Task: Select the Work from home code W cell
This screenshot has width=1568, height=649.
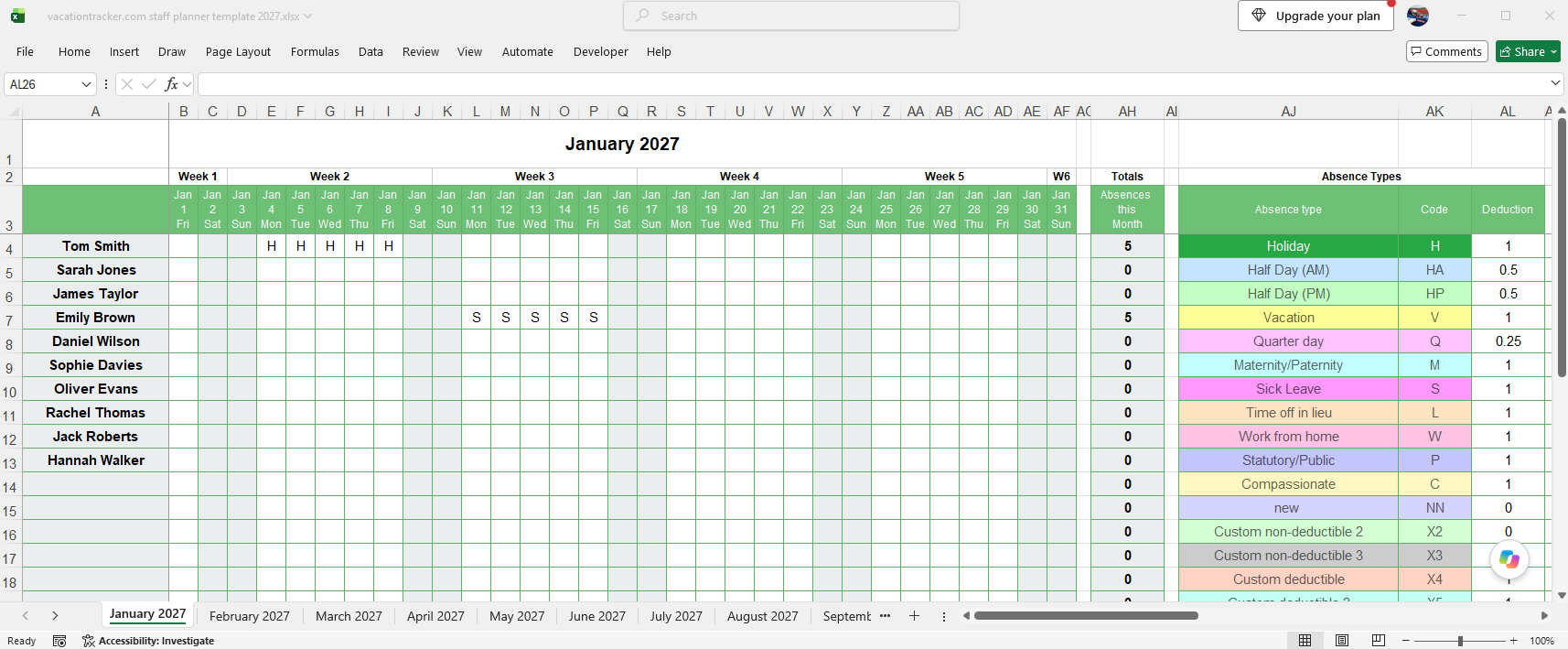Action: point(1434,437)
